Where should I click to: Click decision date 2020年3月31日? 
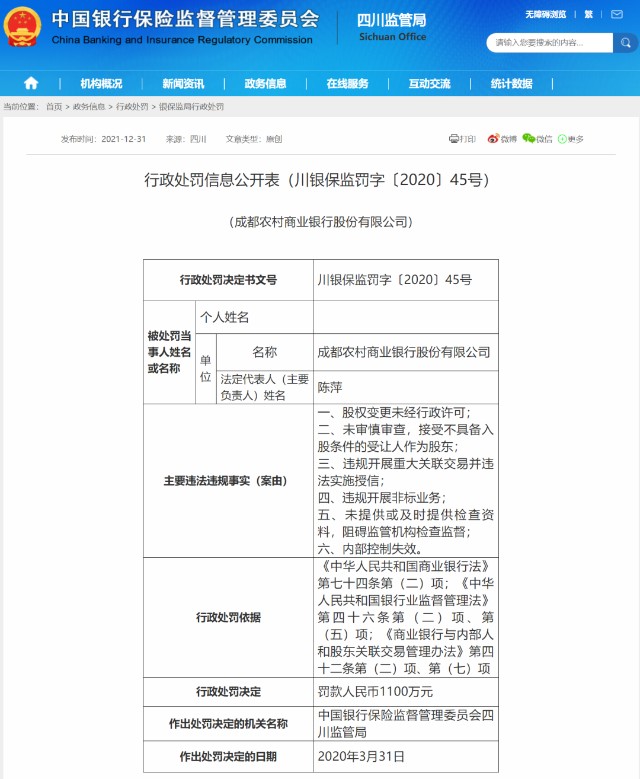coord(361,757)
